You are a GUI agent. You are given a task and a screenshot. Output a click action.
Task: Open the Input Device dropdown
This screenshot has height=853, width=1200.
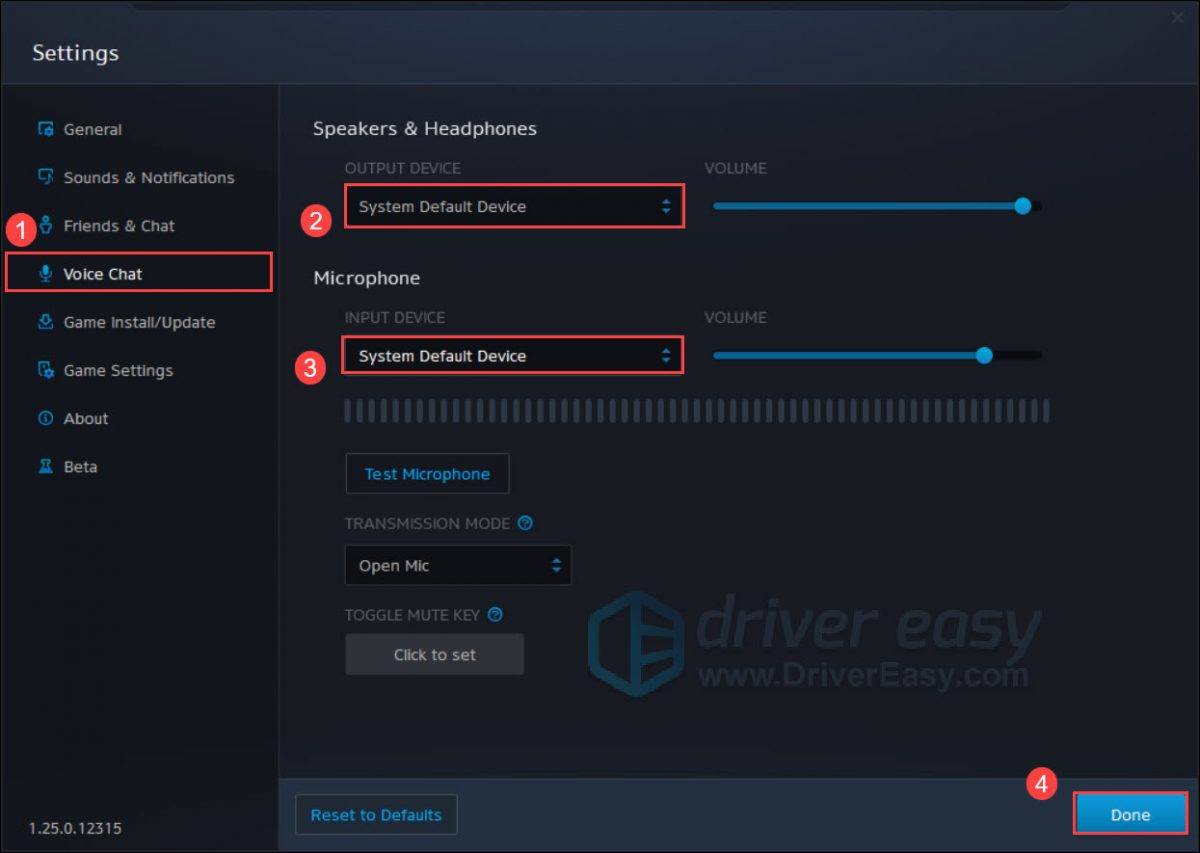tap(513, 355)
